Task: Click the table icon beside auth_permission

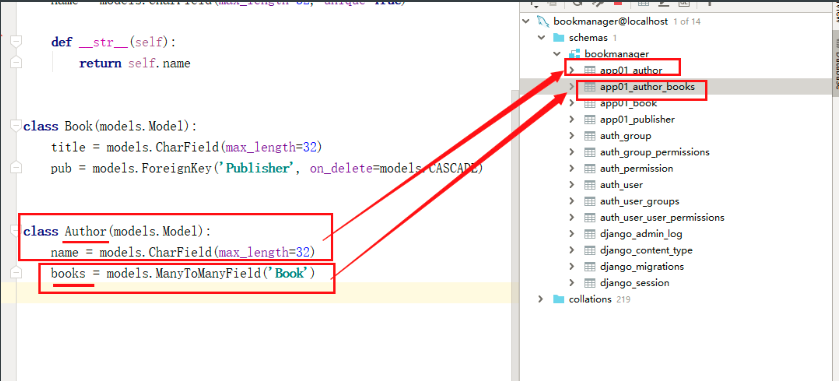Action: click(590, 169)
